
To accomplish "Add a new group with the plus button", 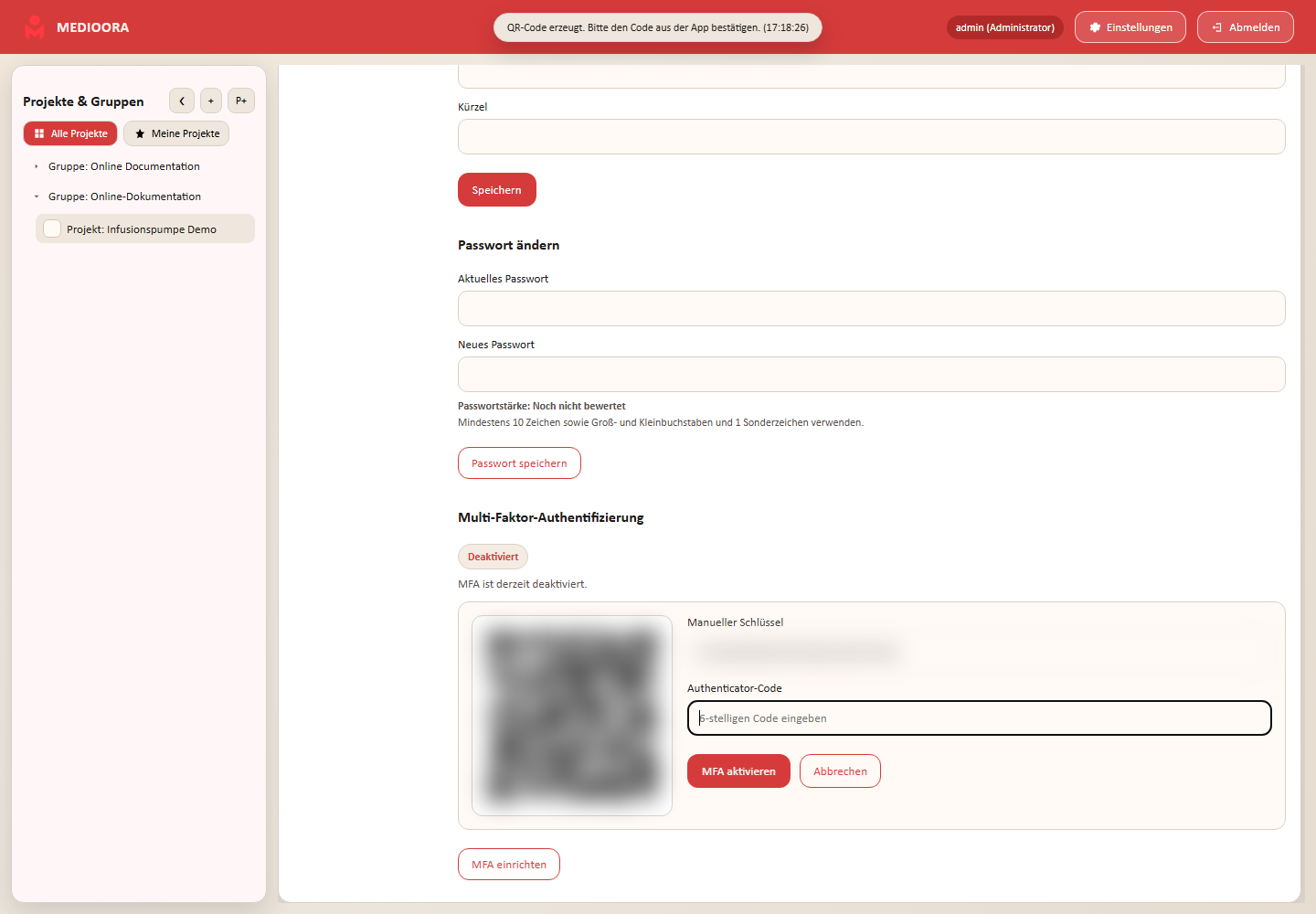I will 211,101.
